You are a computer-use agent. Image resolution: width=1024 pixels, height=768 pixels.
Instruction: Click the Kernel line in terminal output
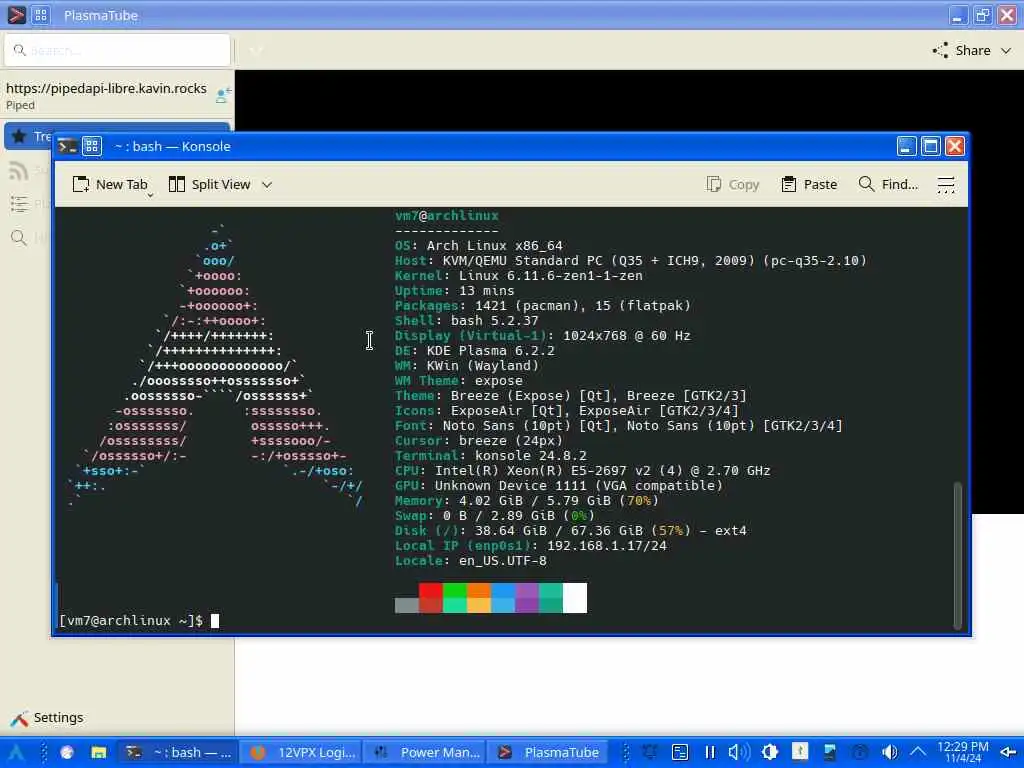519,276
